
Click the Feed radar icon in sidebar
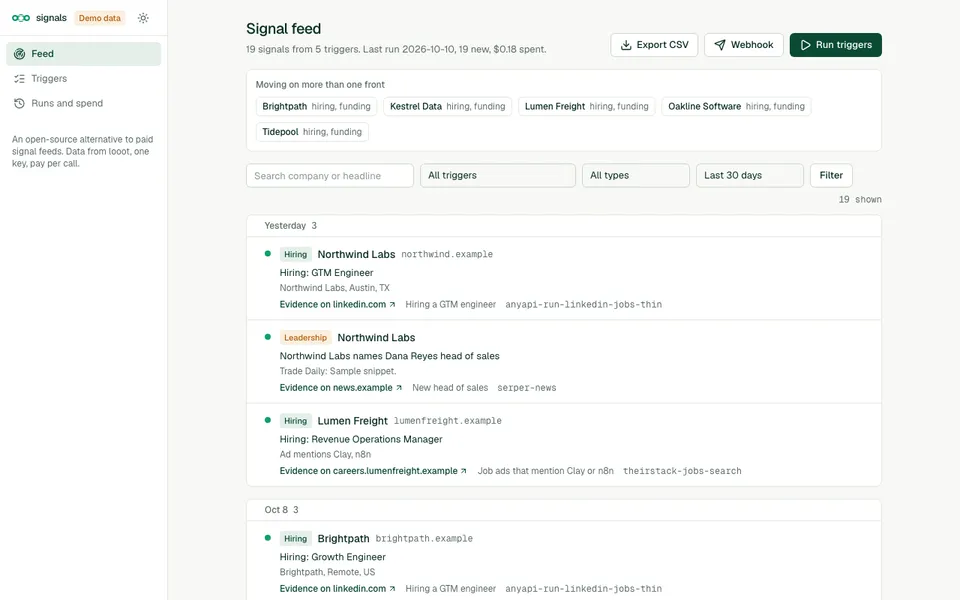[x=20, y=54]
